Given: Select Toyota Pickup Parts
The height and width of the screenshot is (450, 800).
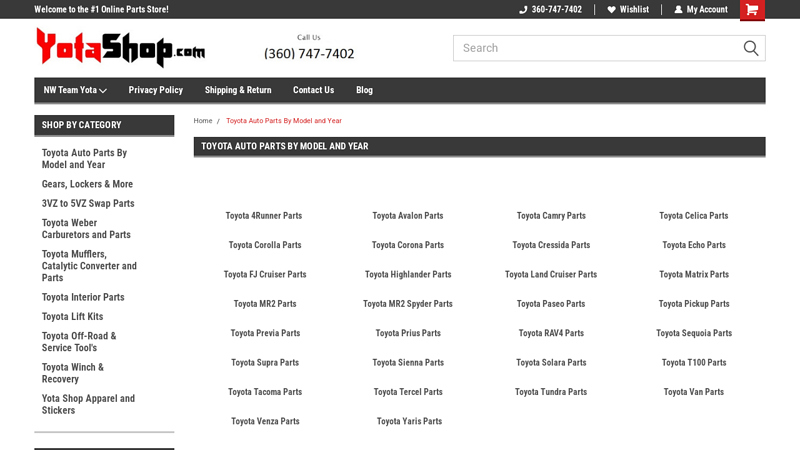Looking at the screenshot, I should point(694,304).
